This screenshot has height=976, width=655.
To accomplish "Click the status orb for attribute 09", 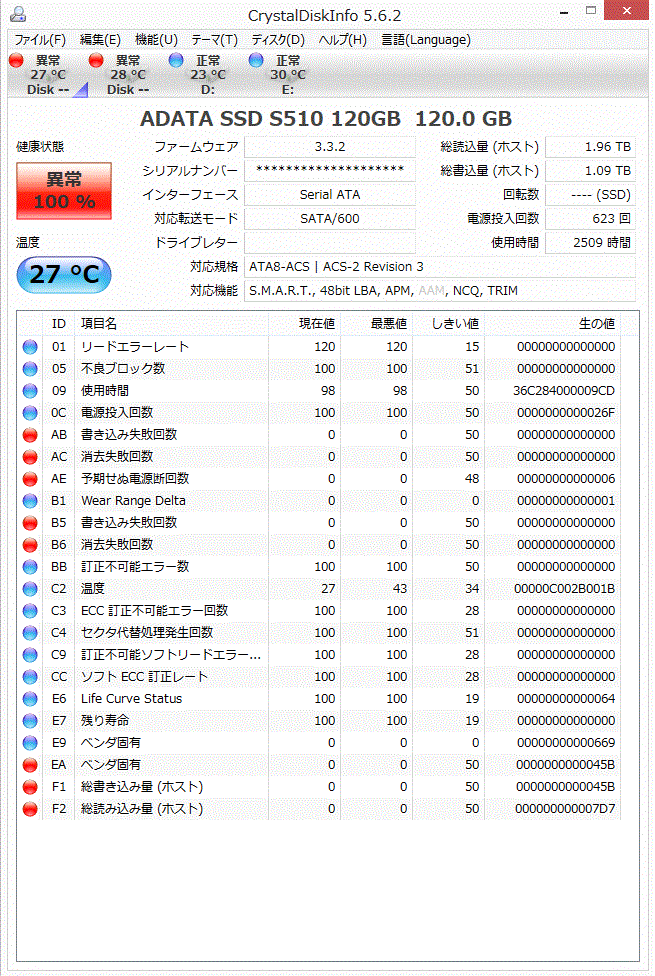I will [30, 391].
